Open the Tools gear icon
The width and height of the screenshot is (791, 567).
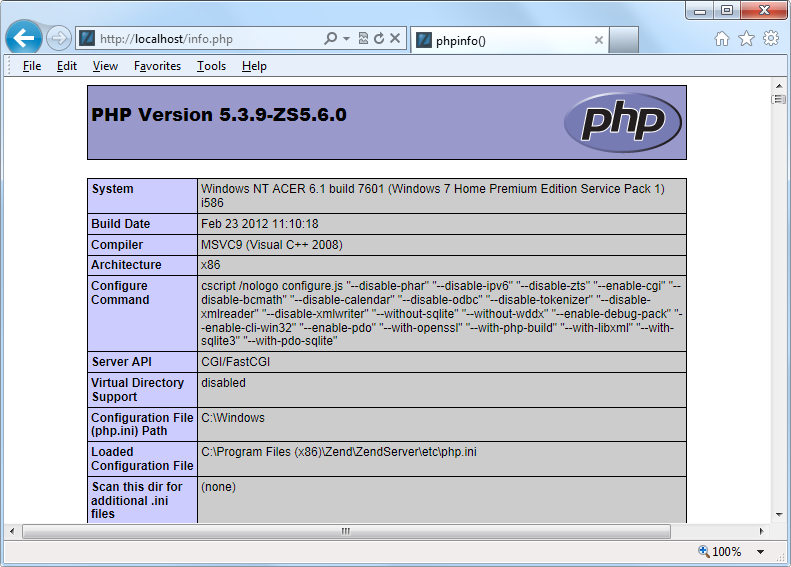tap(771, 38)
